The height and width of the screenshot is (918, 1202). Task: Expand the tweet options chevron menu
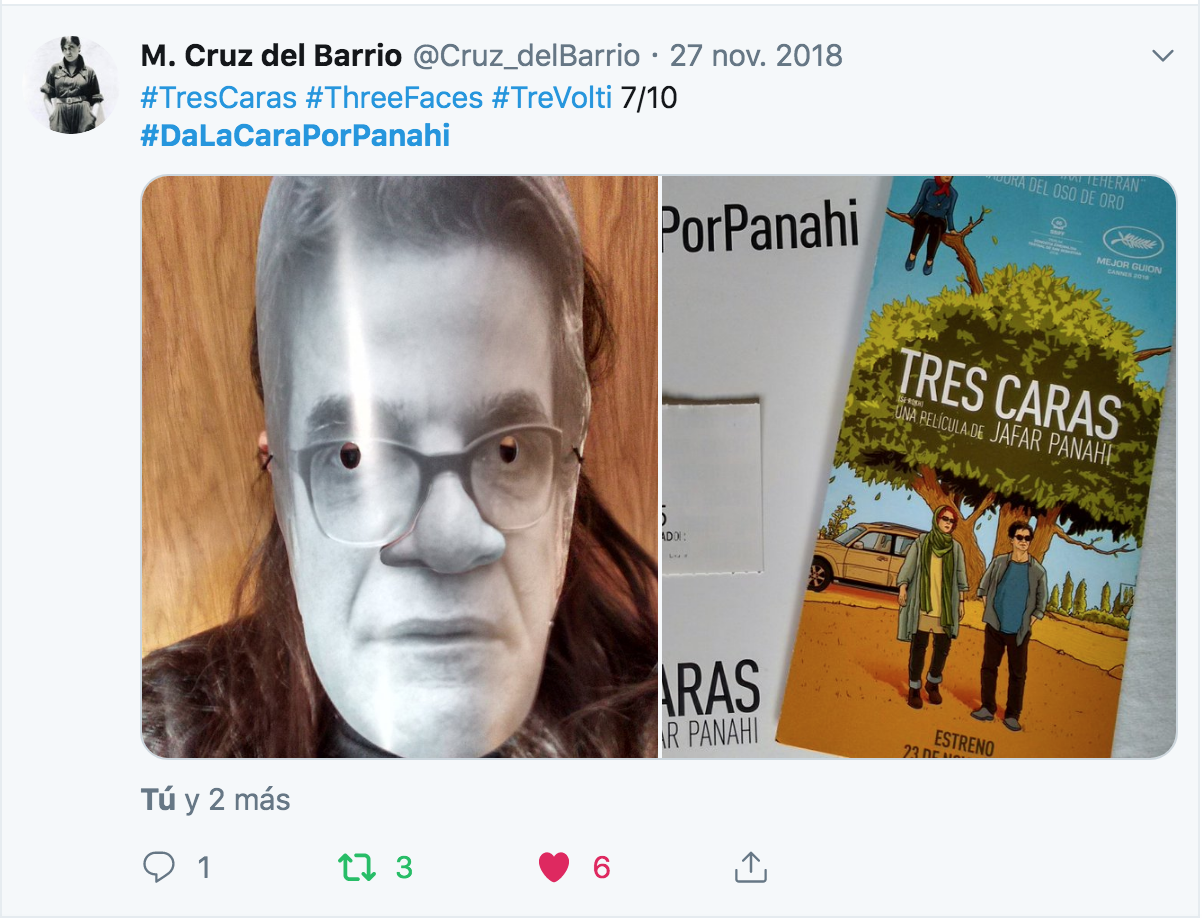[1162, 56]
